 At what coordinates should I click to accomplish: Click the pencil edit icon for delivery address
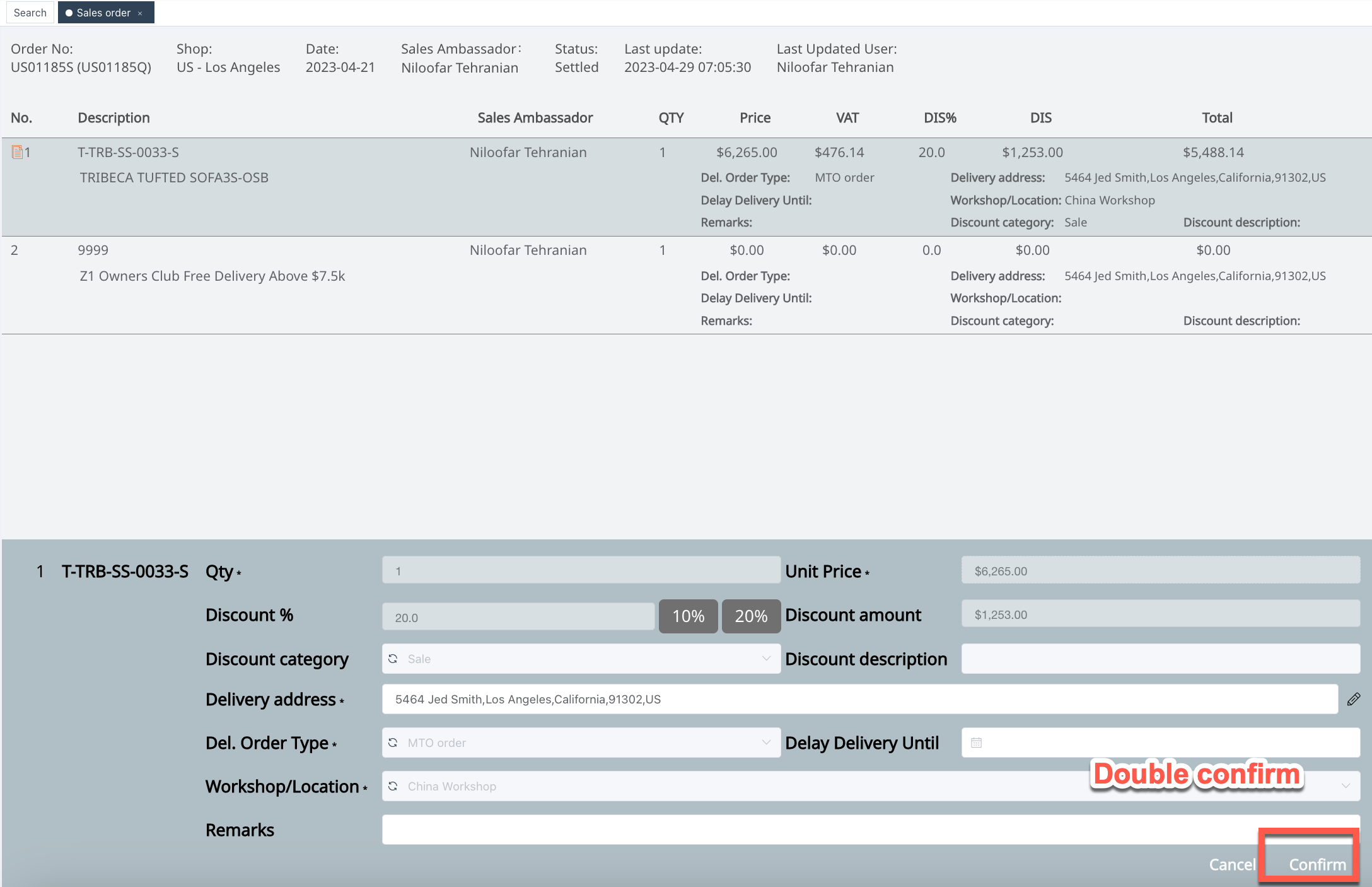[x=1353, y=699]
